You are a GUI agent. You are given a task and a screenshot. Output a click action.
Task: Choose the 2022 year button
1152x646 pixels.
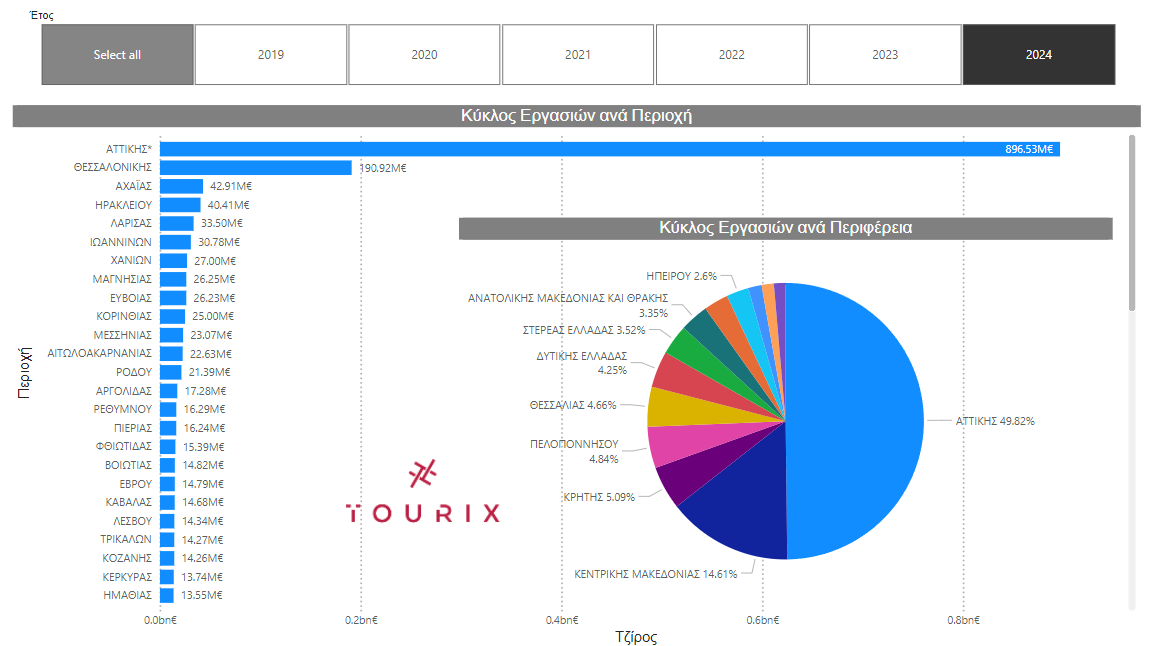pyautogui.click(x=731, y=55)
